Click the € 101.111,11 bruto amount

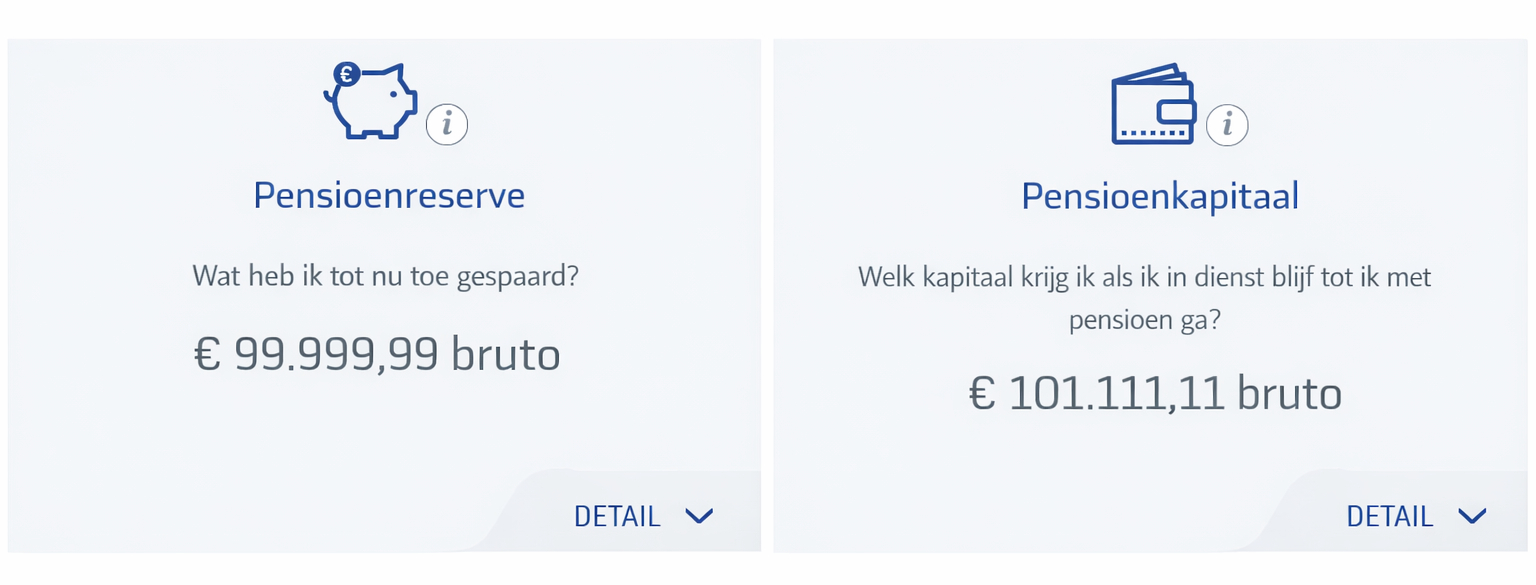tap(1154, 393)
